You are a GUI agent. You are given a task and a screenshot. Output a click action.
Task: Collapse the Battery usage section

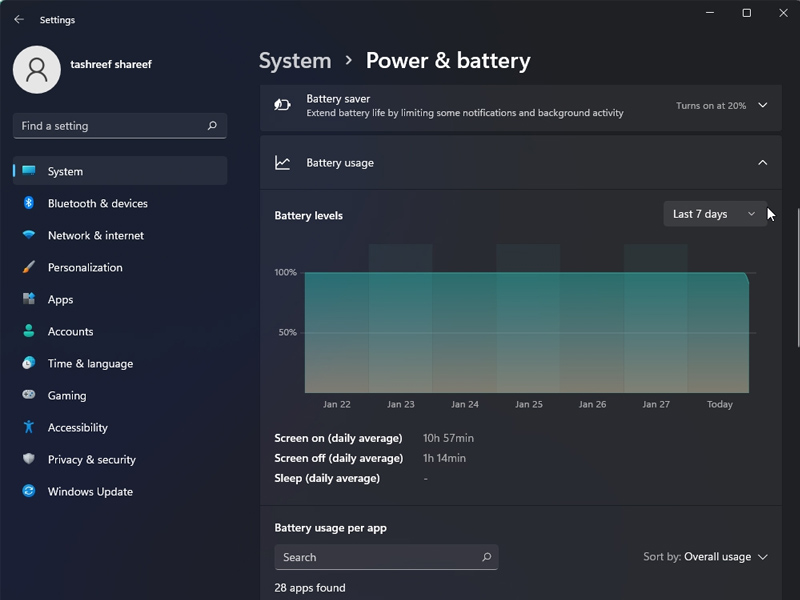tap(762, 163)
